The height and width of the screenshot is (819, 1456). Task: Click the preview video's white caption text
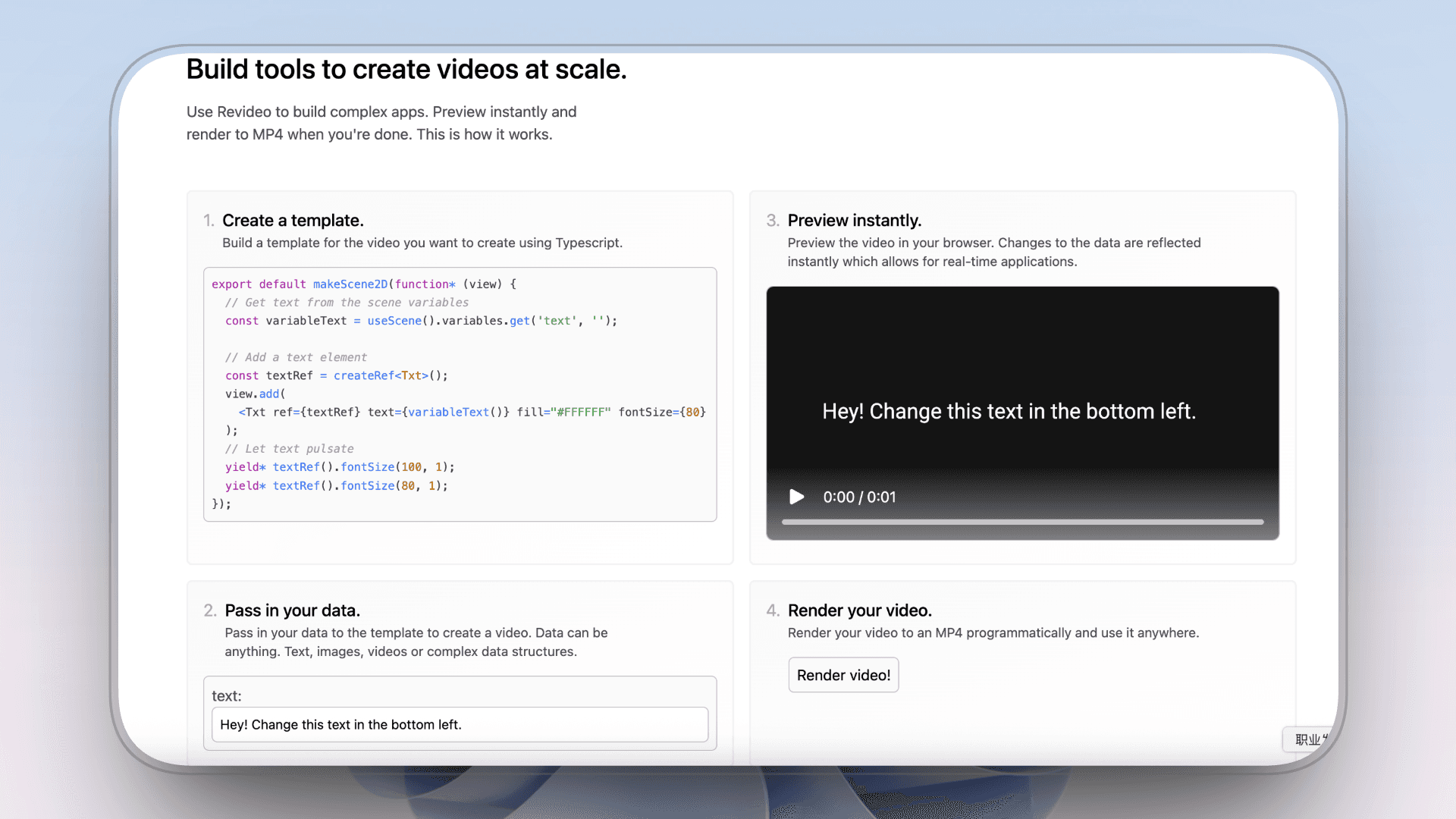point(1009,411)
